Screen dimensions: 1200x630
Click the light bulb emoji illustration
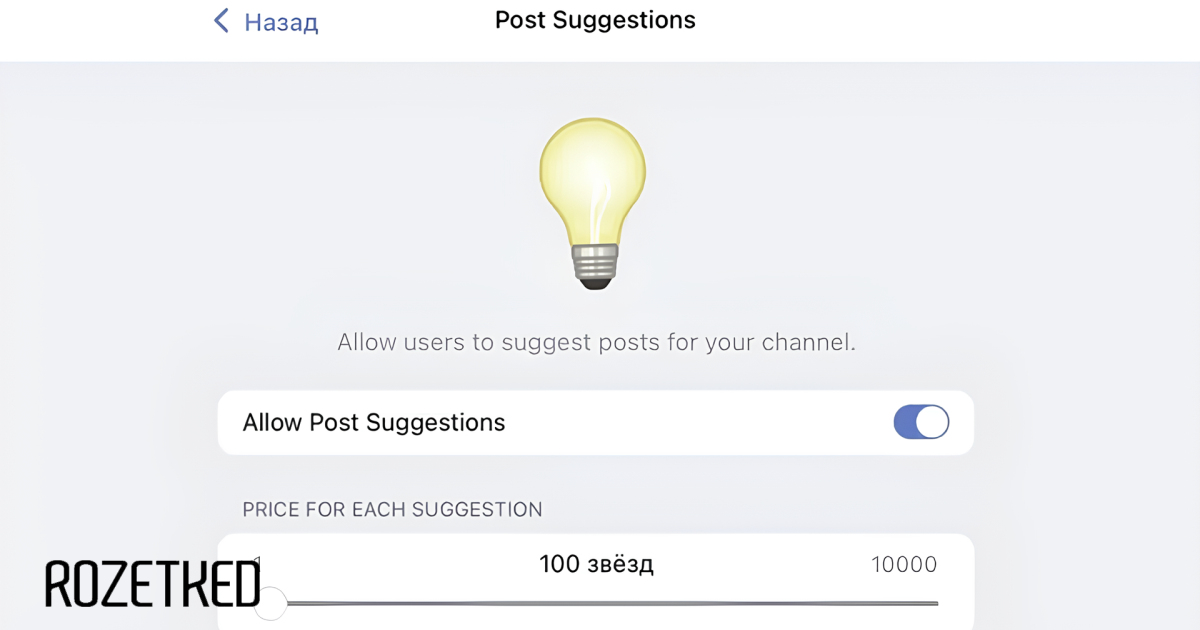593,203
